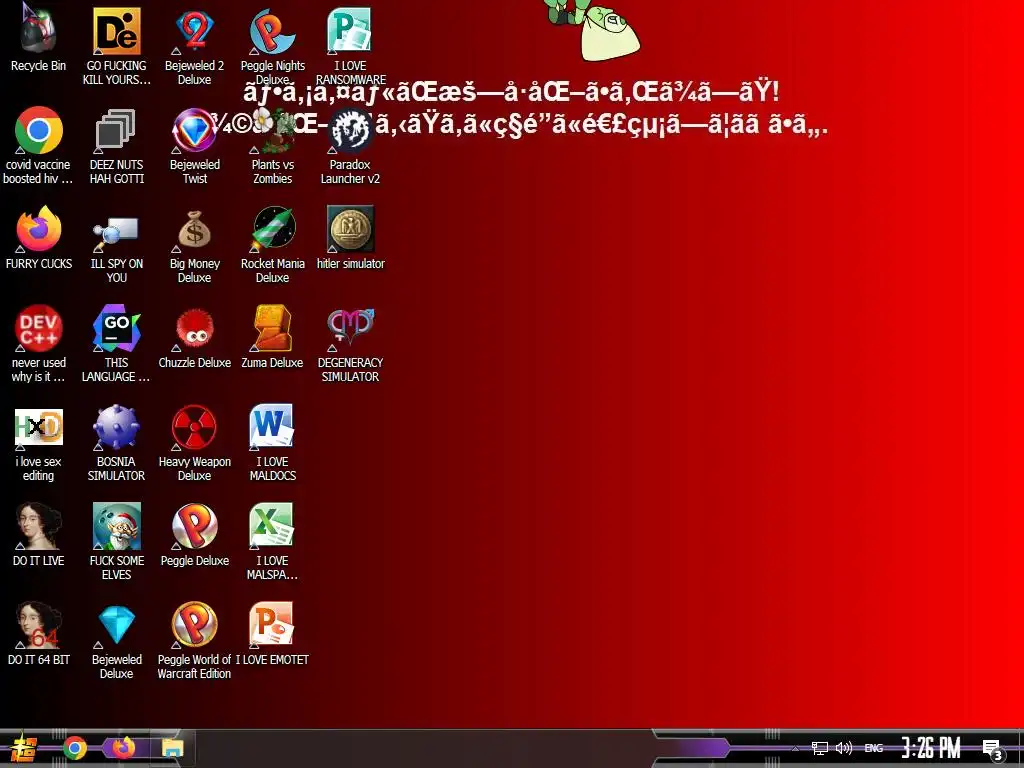Open the network status tray icon
This screenshot has width=1024, height=768.
click(x=820, y=748)
